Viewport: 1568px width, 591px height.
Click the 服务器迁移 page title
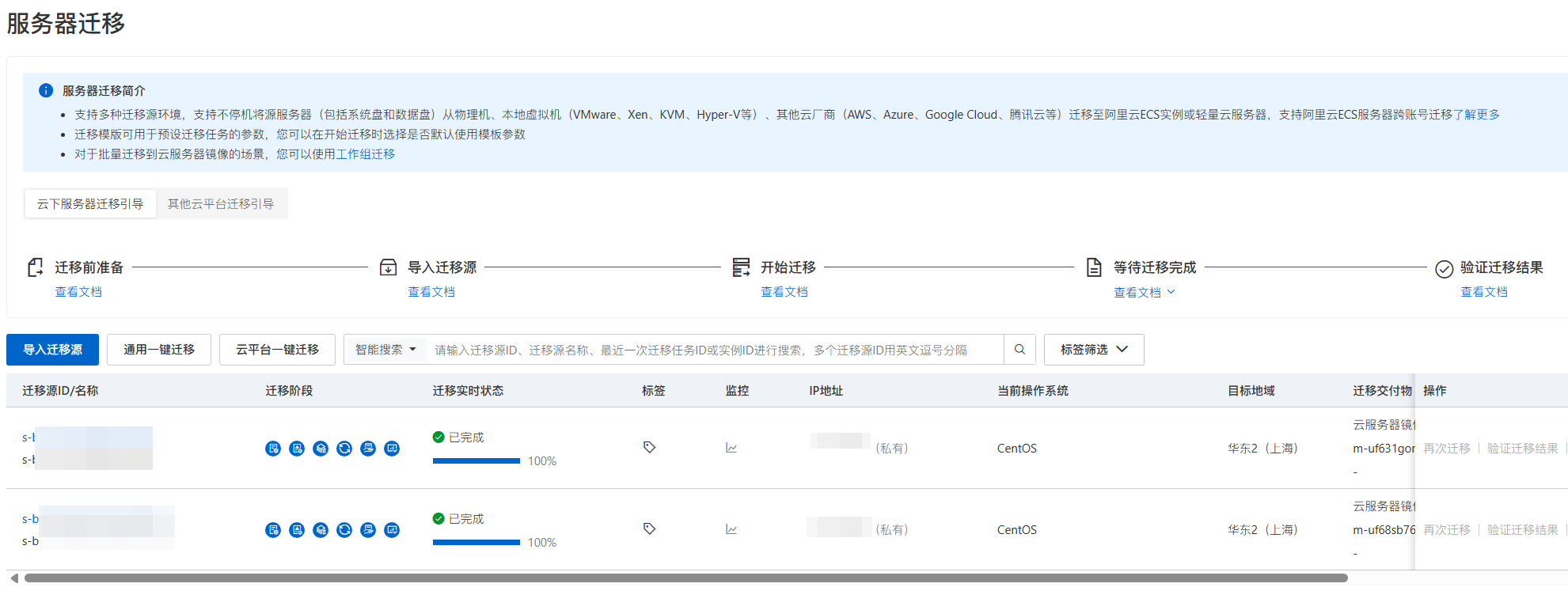(66, 24)
